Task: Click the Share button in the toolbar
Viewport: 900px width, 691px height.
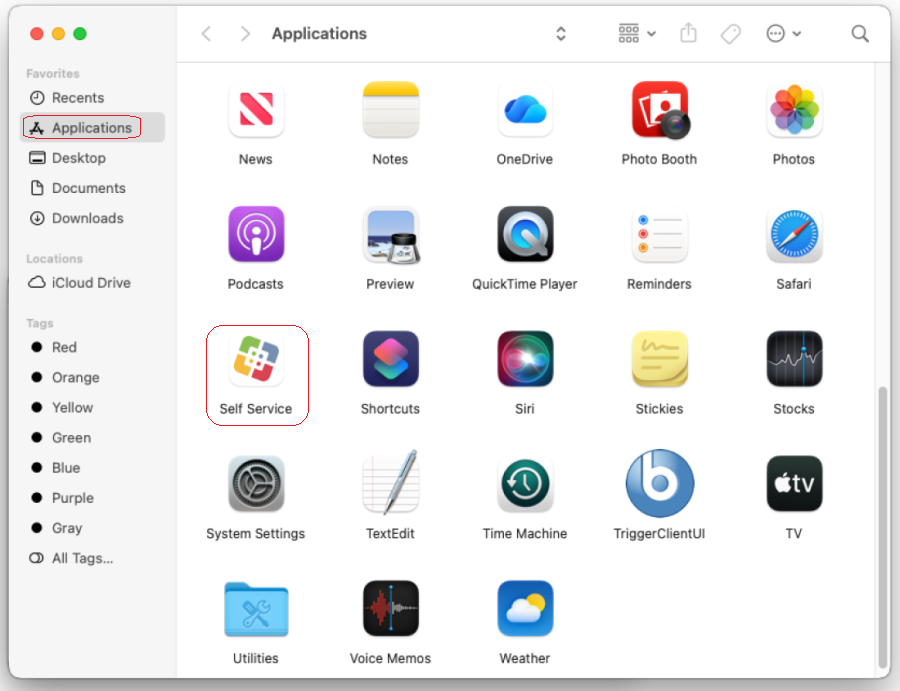Action: coord(688,33)
